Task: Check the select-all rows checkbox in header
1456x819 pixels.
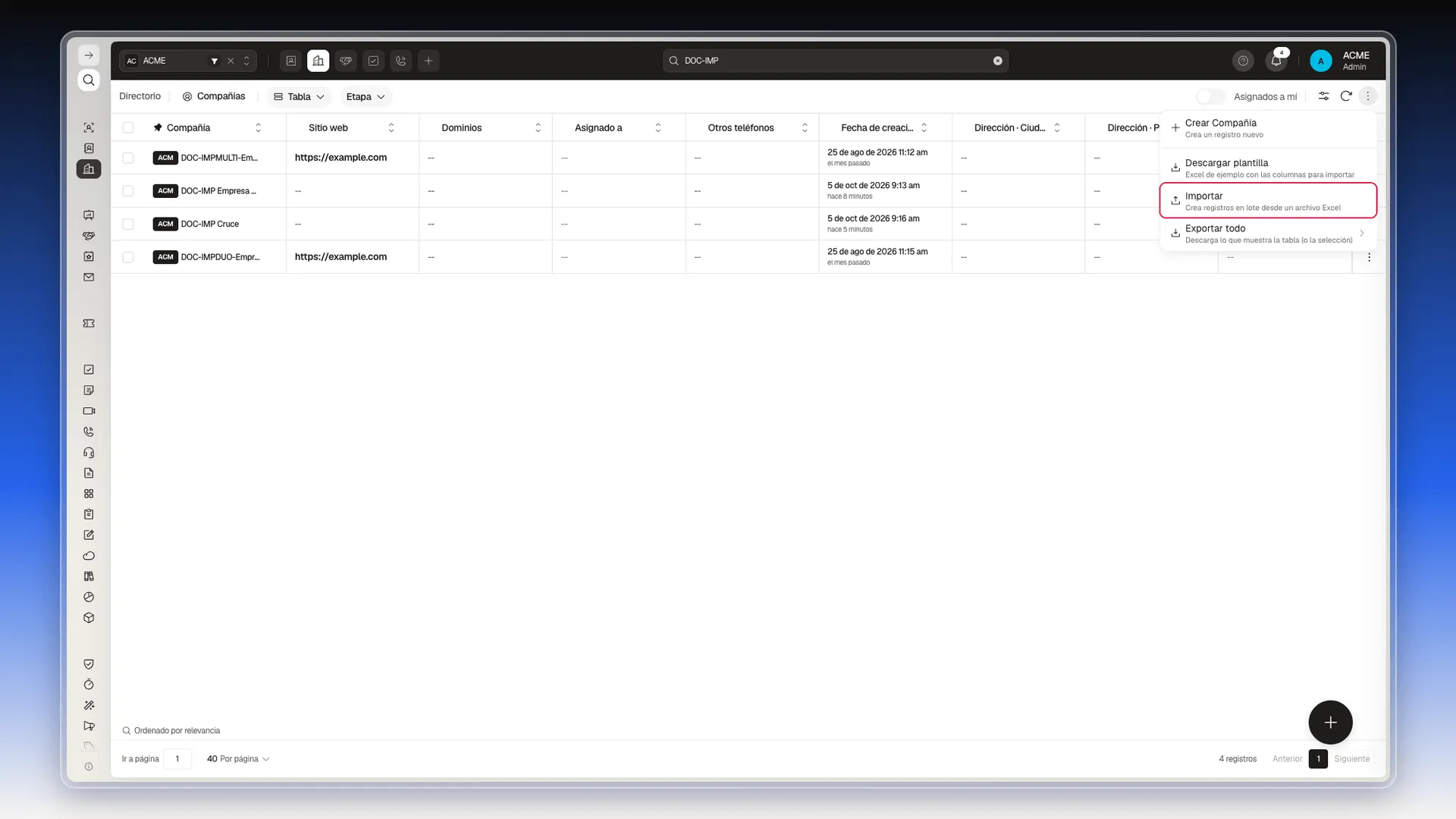Action: (128, 128)
